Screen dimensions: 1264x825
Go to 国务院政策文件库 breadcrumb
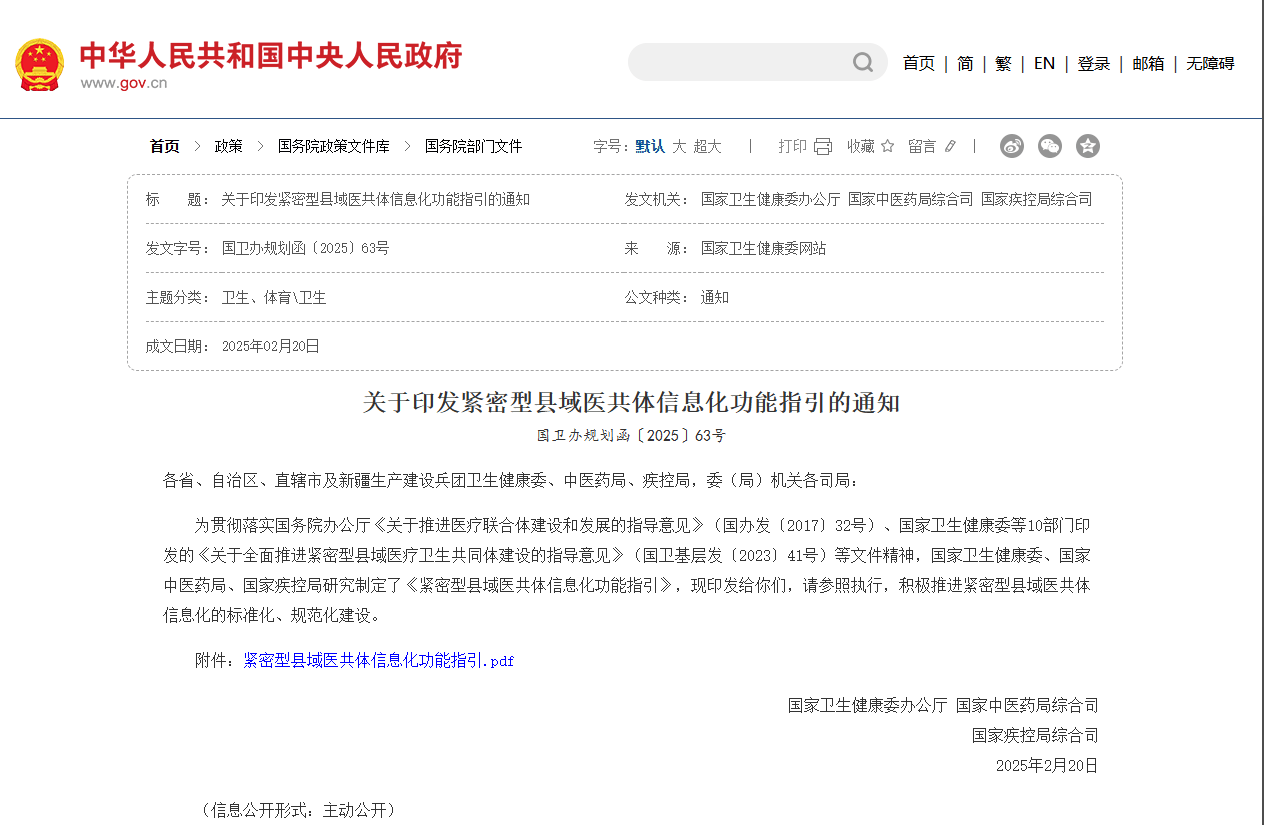pos(334,147)
